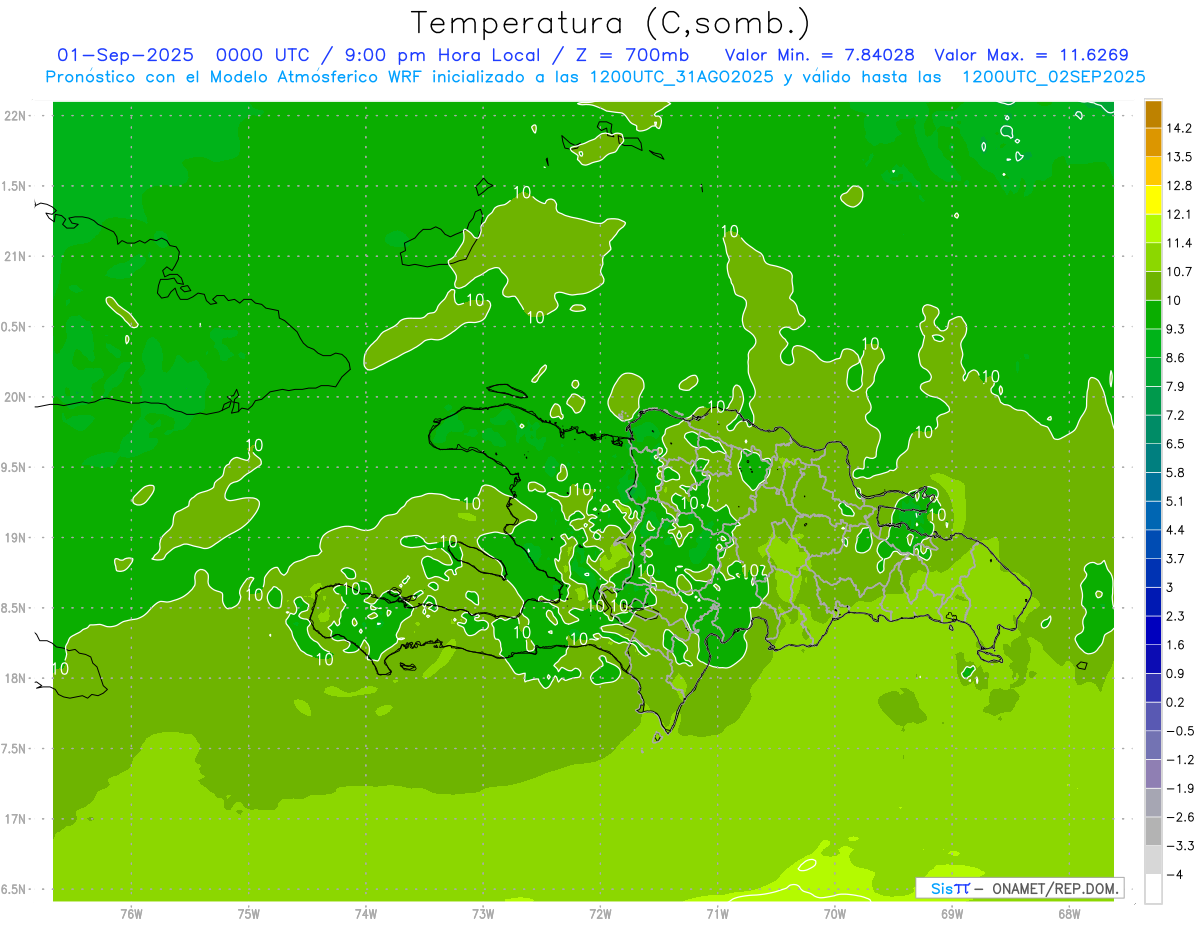Click the "7.2" color bar value

coord(1176,415)
